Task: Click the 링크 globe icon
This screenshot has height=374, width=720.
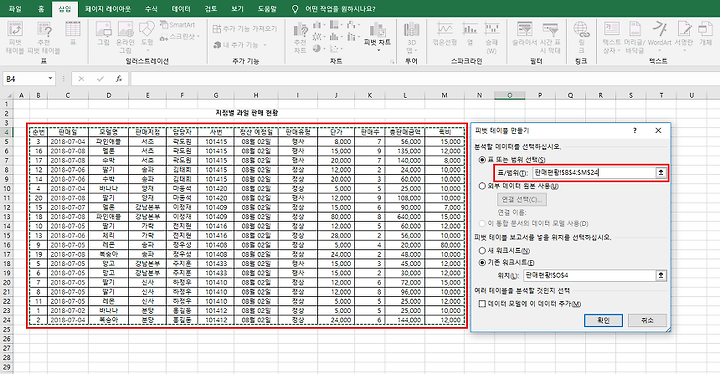Action: [x=581, y=38]
